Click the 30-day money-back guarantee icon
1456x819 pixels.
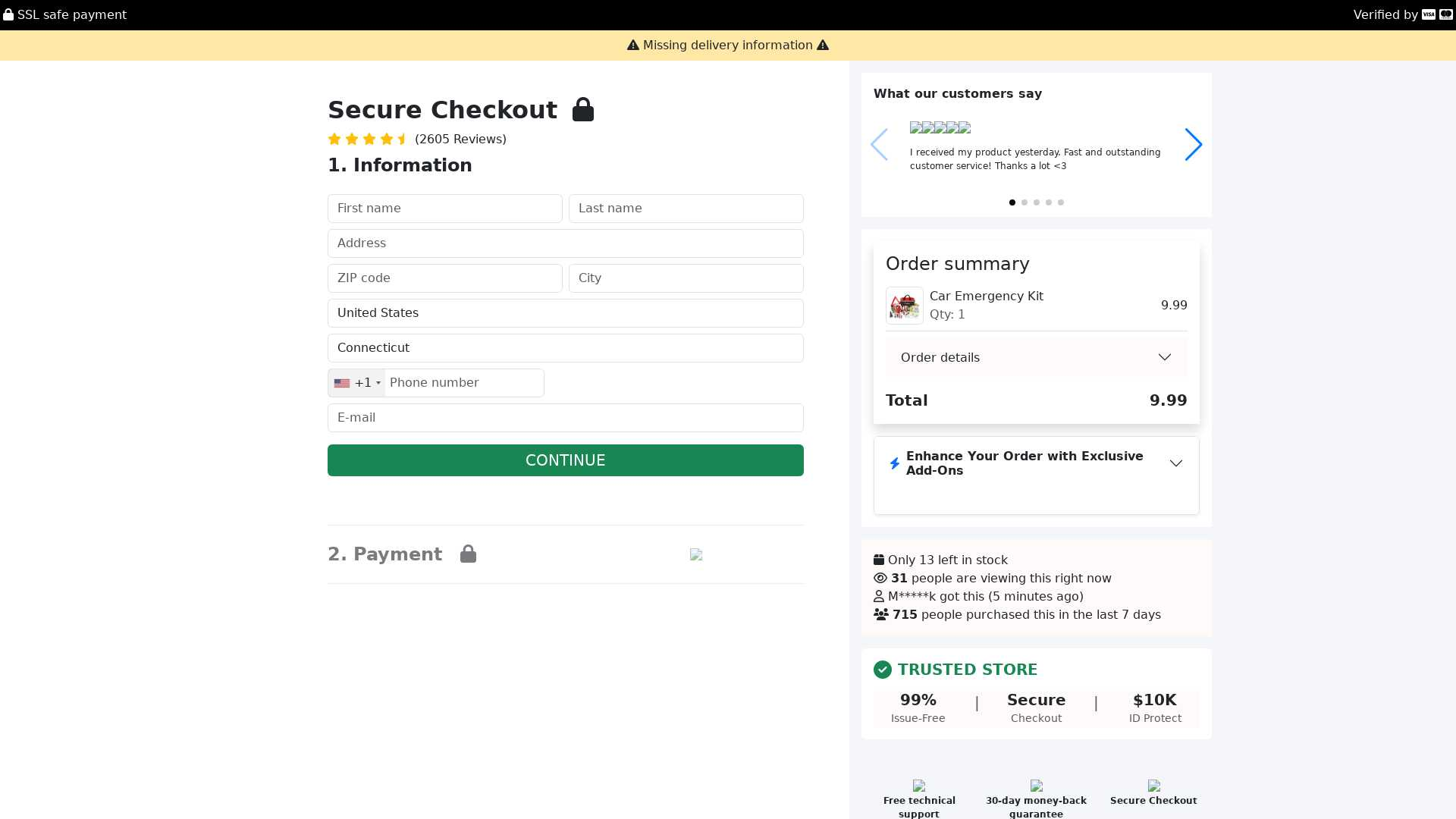point(1037,786)
